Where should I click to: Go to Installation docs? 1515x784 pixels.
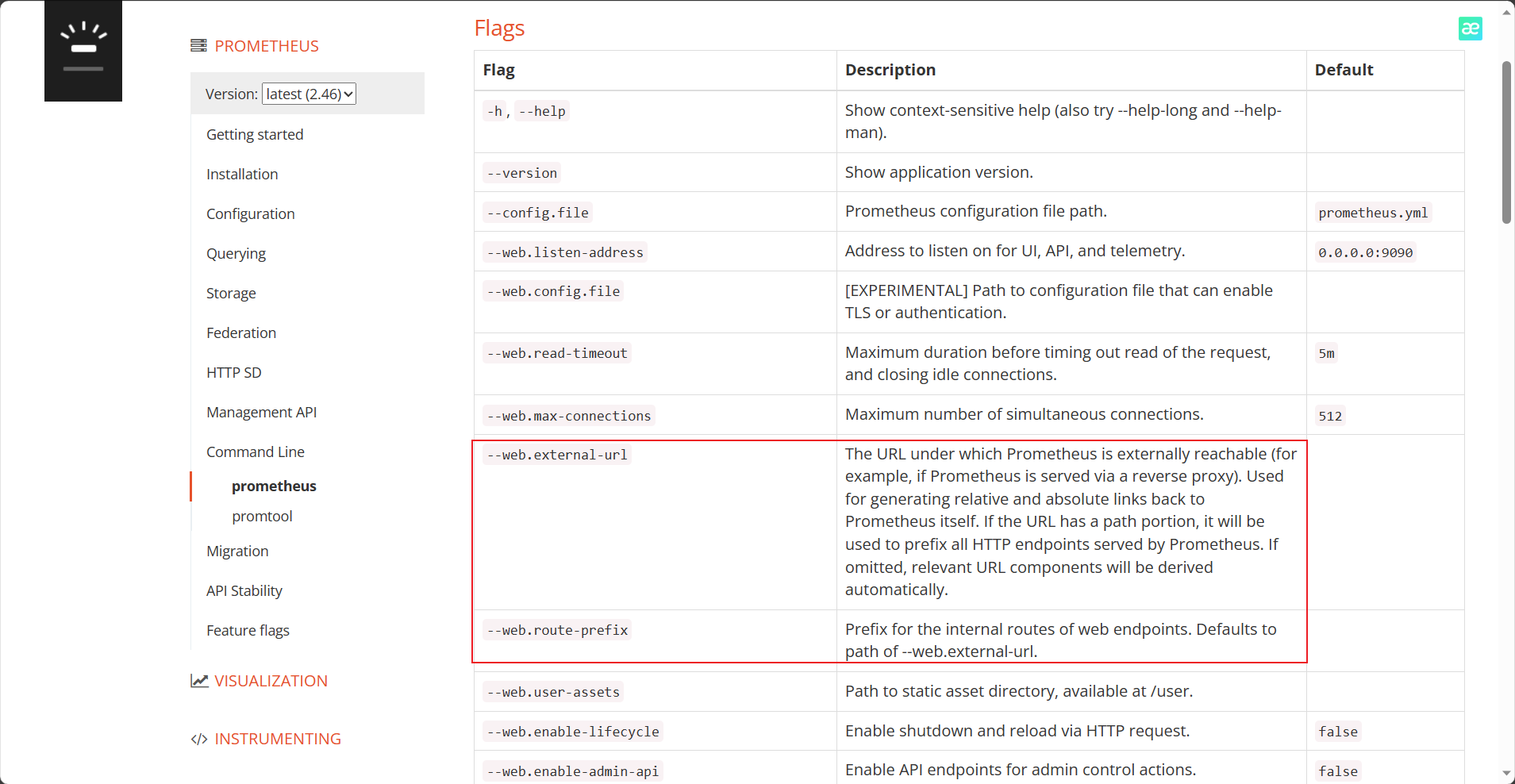242,174
